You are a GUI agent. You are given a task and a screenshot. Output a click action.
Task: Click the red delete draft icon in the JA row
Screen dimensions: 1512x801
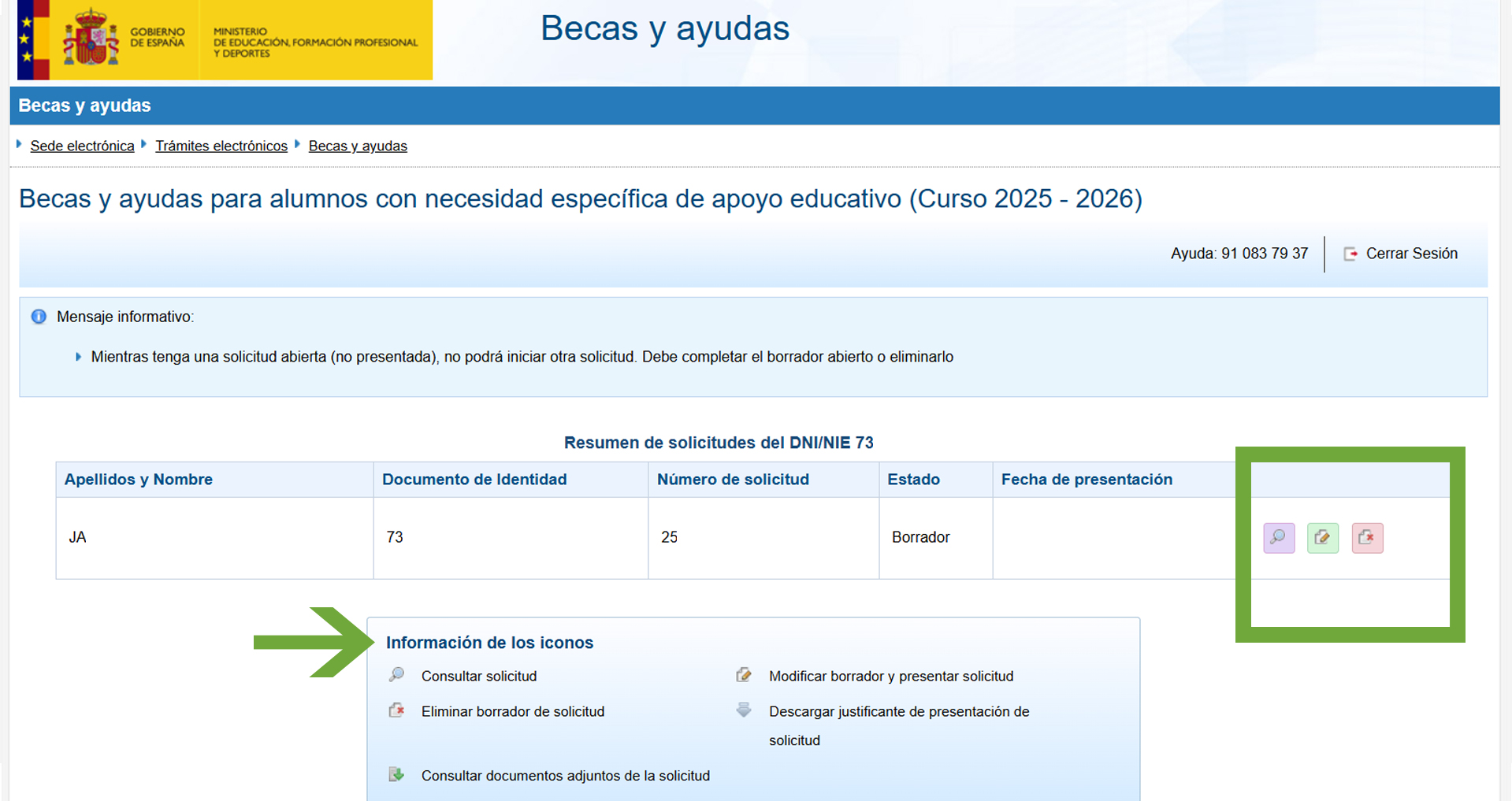point(1367,538)
